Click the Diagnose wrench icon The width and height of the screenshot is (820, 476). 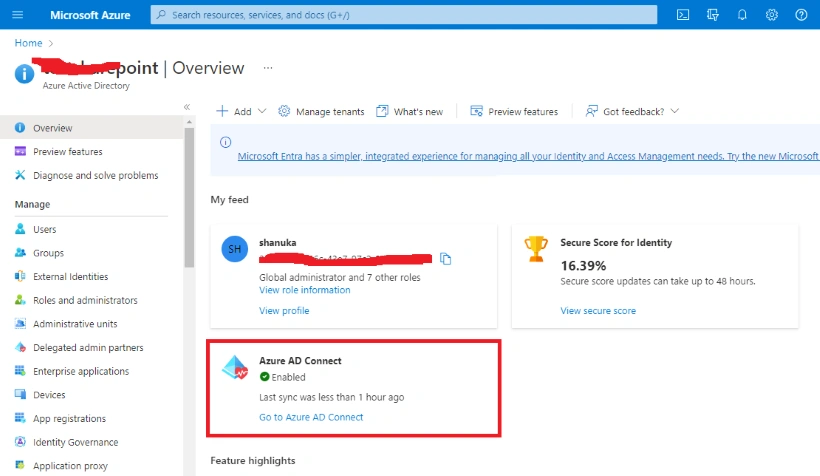(20, 175)
